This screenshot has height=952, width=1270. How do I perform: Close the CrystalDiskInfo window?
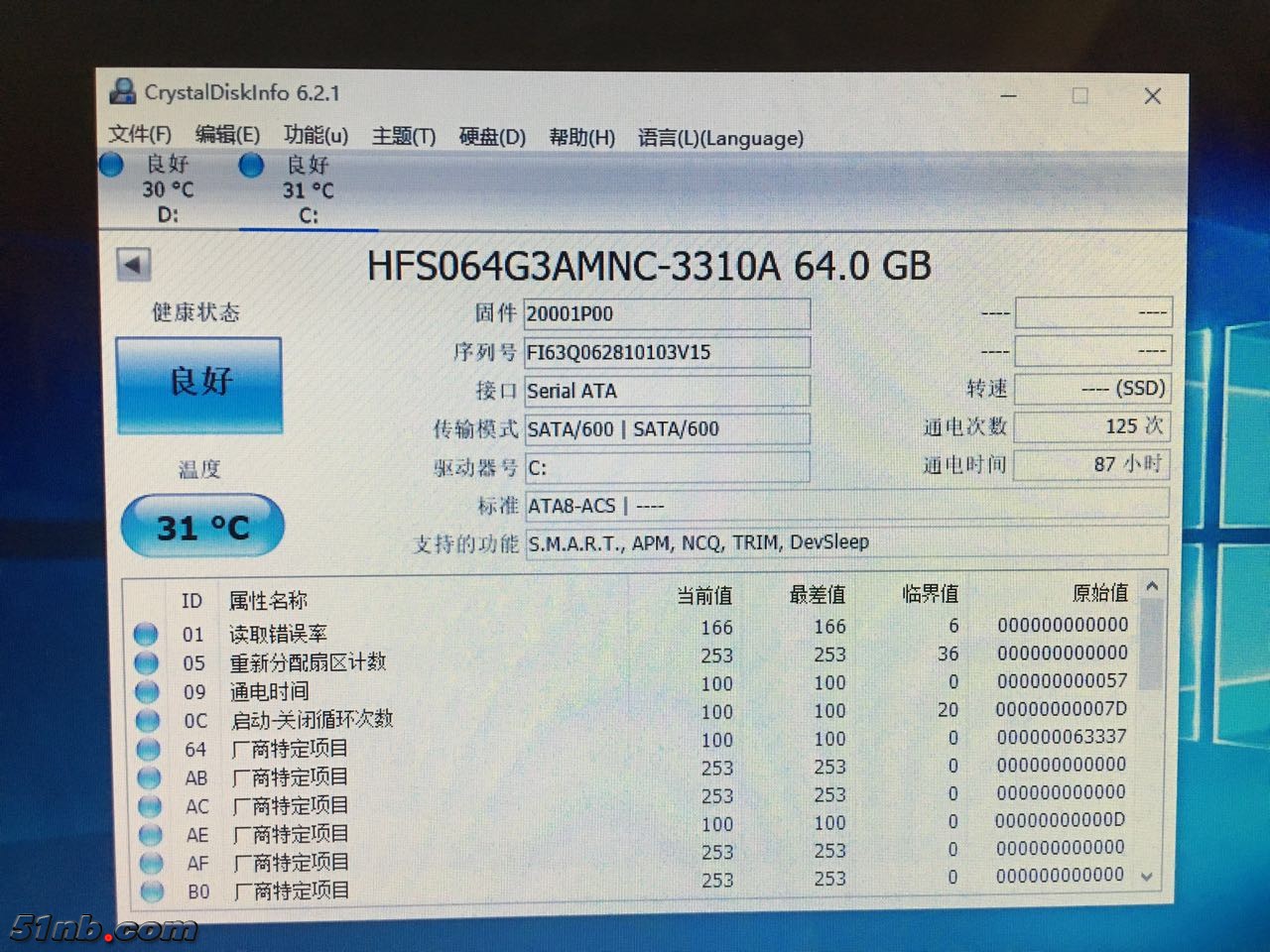pos(1152,96)
